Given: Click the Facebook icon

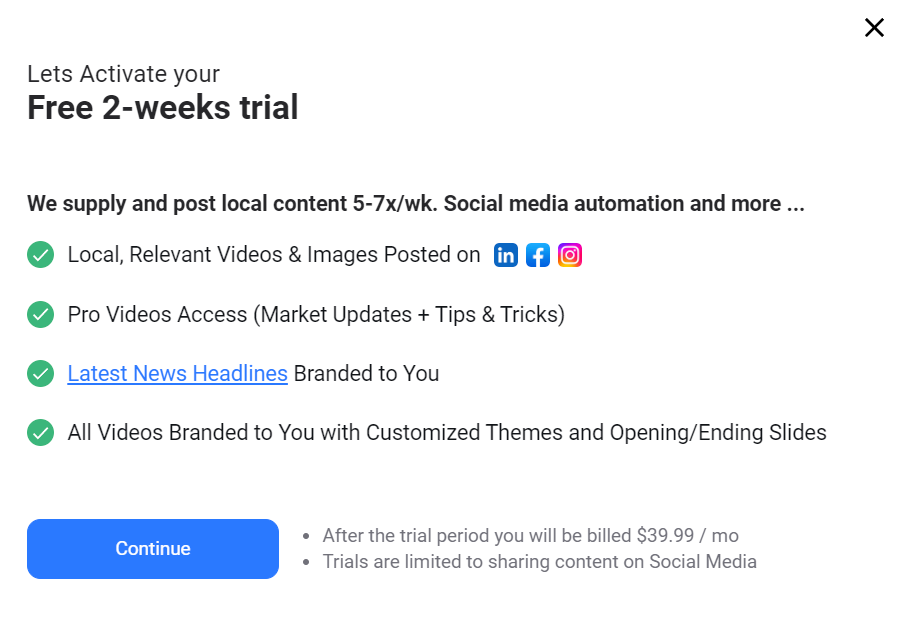Looking at the screenshot, I should pos(538,255).
